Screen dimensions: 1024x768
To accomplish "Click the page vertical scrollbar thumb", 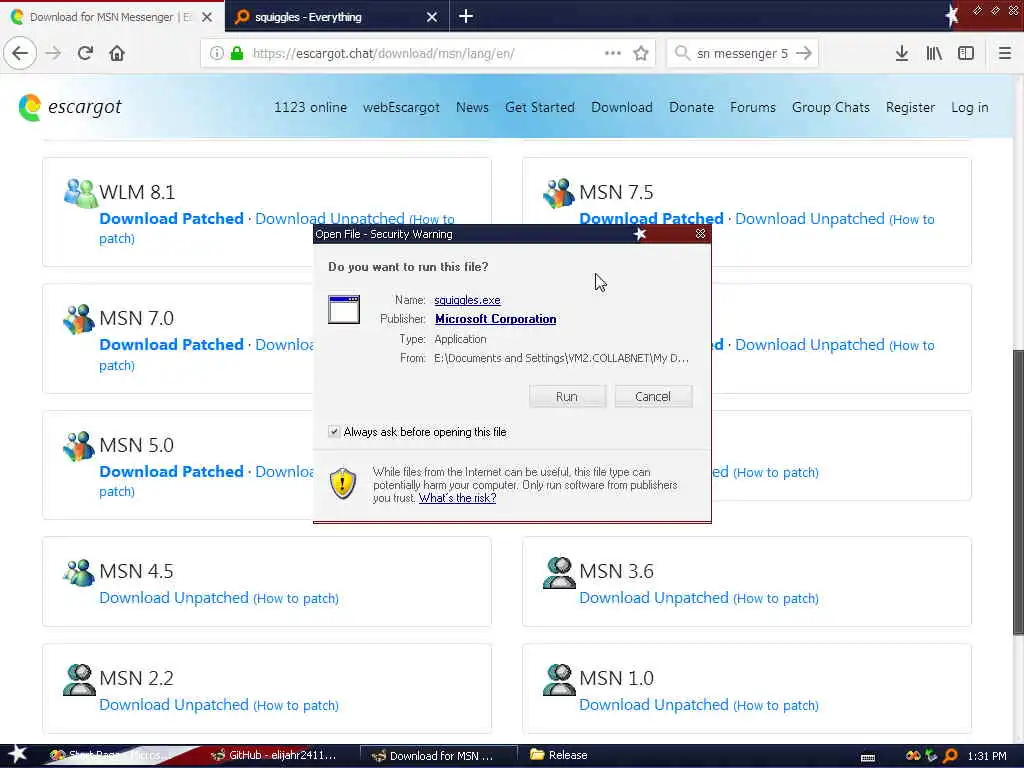I will [1018, 491].
